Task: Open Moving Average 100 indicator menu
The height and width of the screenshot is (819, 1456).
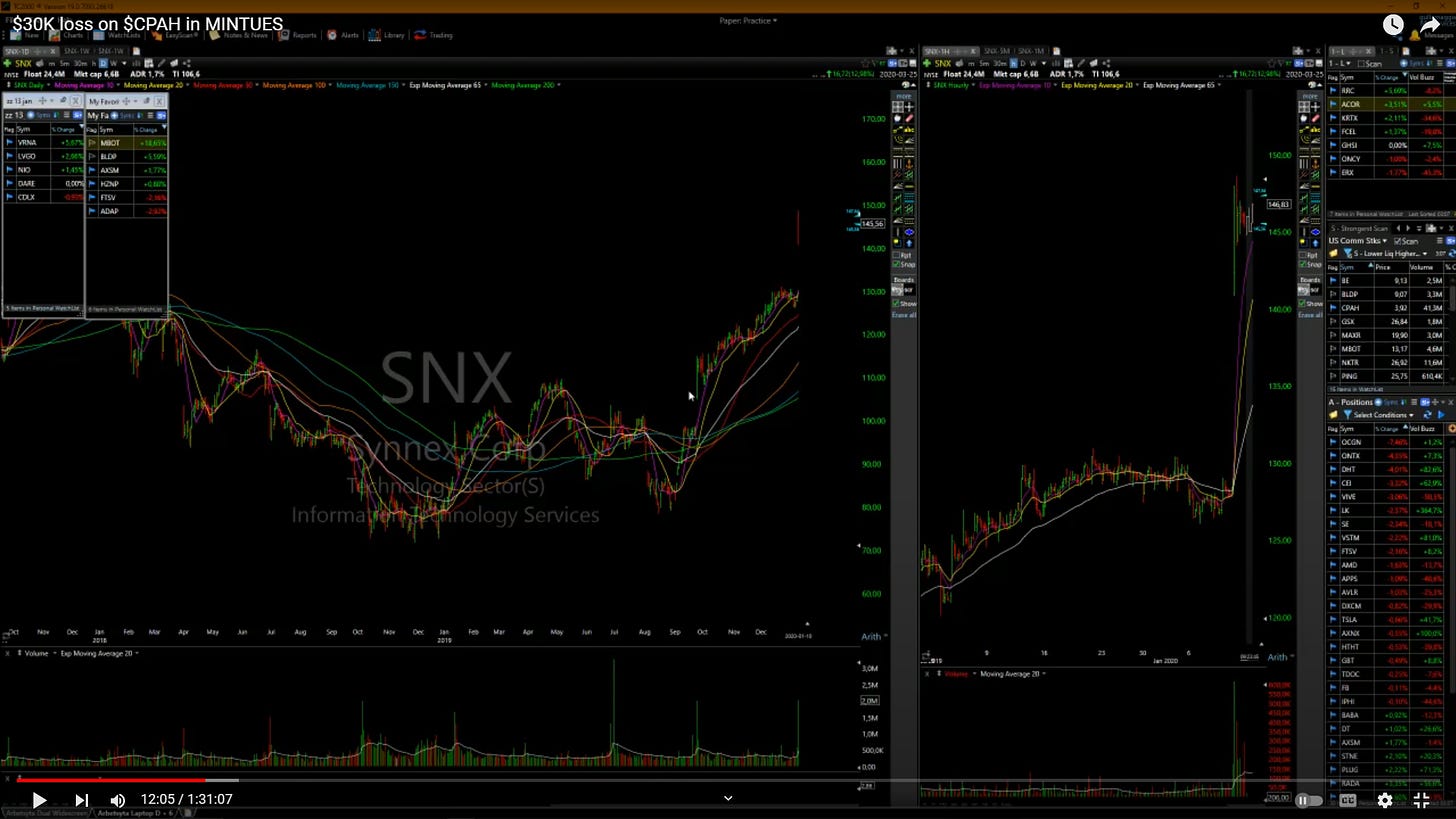Action: point(297,85)
